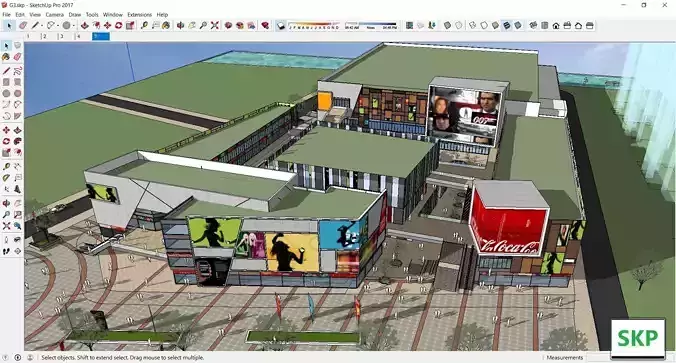676x363 pixels.
Task: Adjust the shadow time-of-day slider
Action: coord(371,25)
